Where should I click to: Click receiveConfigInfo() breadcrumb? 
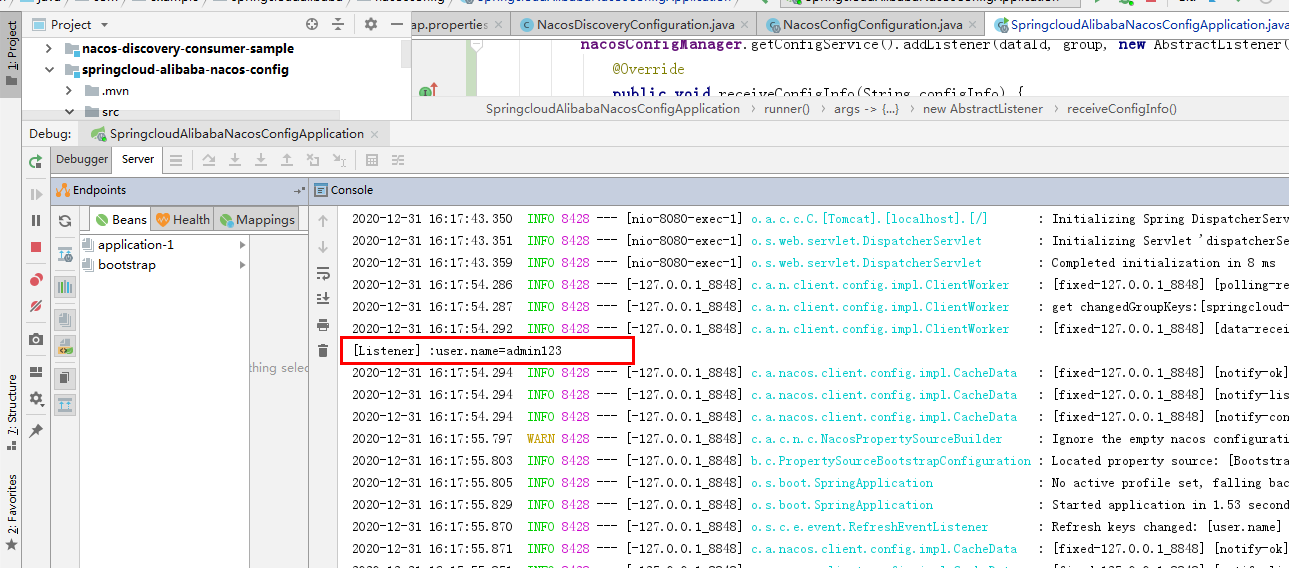[1122, 109]
